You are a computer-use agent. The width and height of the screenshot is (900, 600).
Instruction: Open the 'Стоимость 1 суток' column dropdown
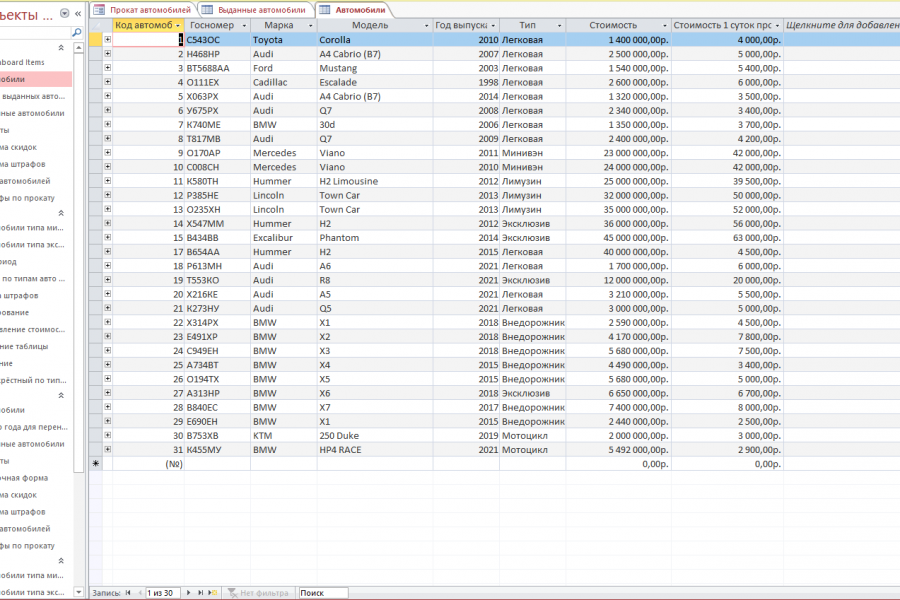[777, 25]
